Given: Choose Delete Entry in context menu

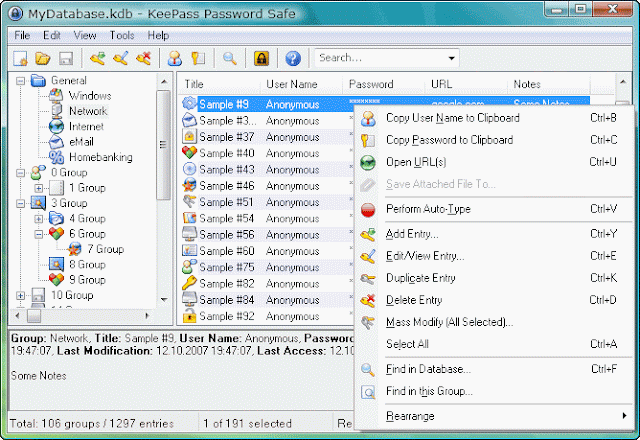Looking at the screenshot, I should pos(493,300).
